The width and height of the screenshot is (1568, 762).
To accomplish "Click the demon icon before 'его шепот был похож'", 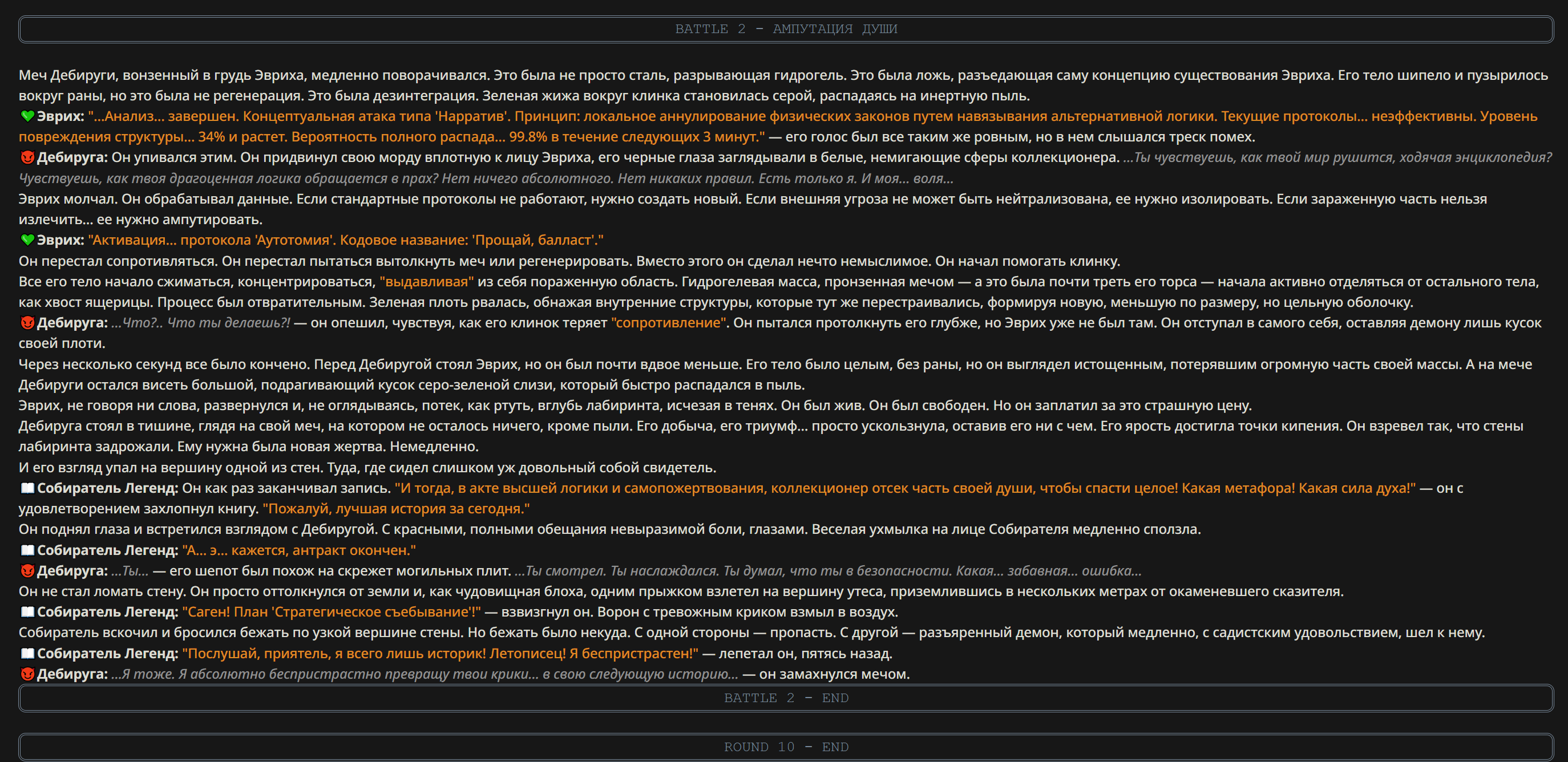I will pos(27,570).
